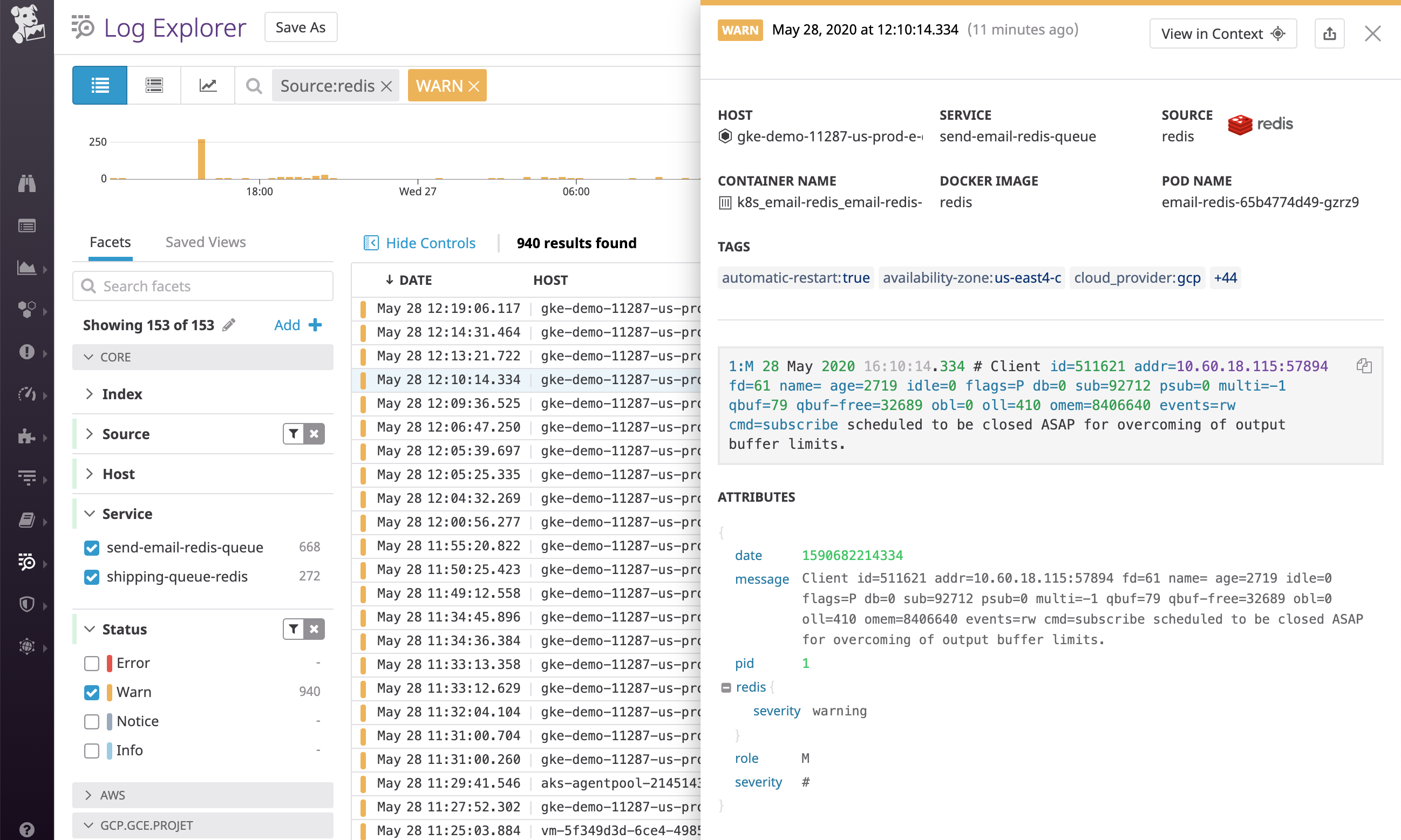Image resolution: width=1401 pixels, height=840 pixels.
Task: Expand the redis attribute in log details
Action: pyautogui.click(x=725, y=687)
